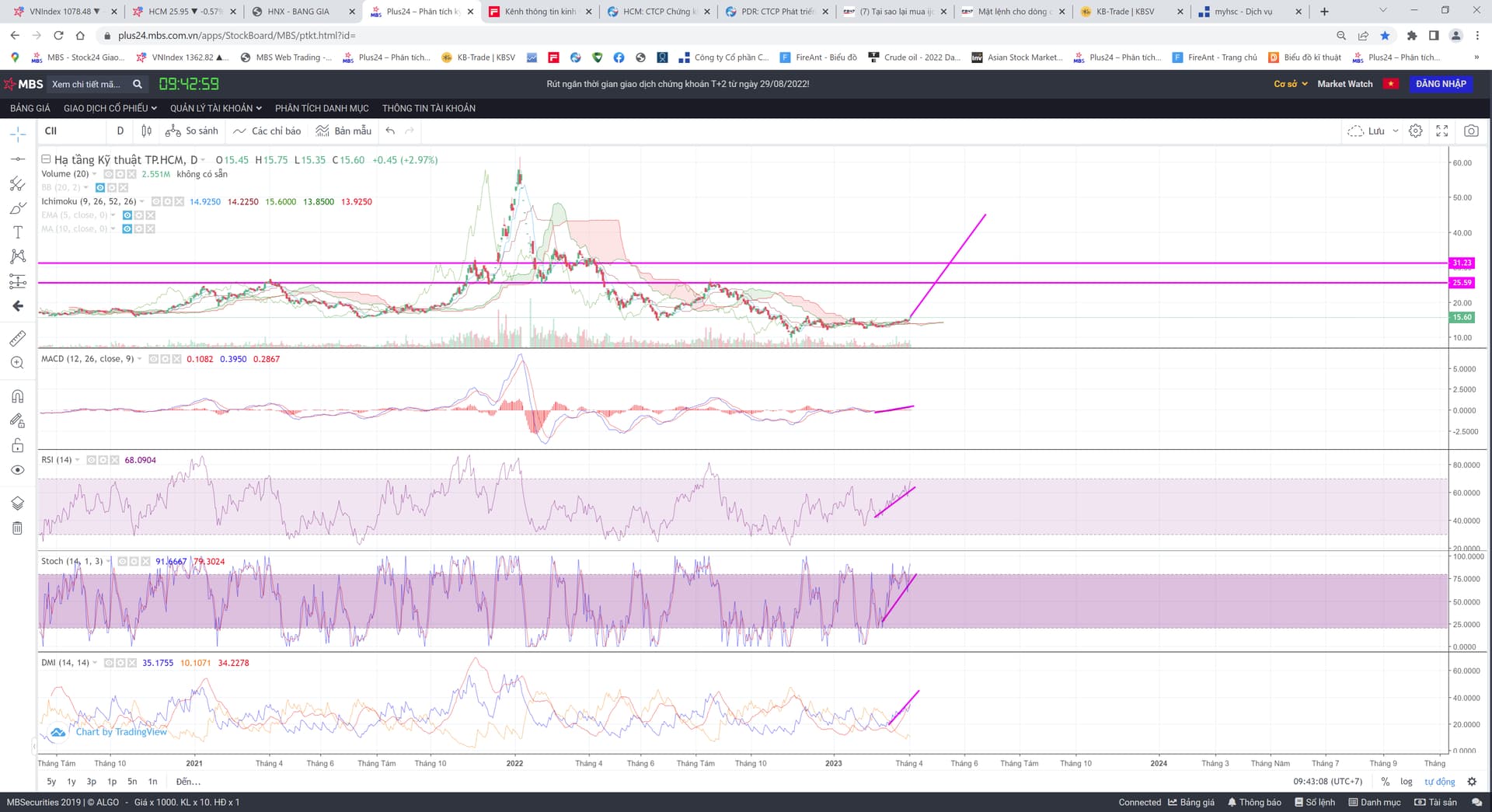Hide all drawings with the eye icon
Screen dimensions: 1492x812
[17, 470]
